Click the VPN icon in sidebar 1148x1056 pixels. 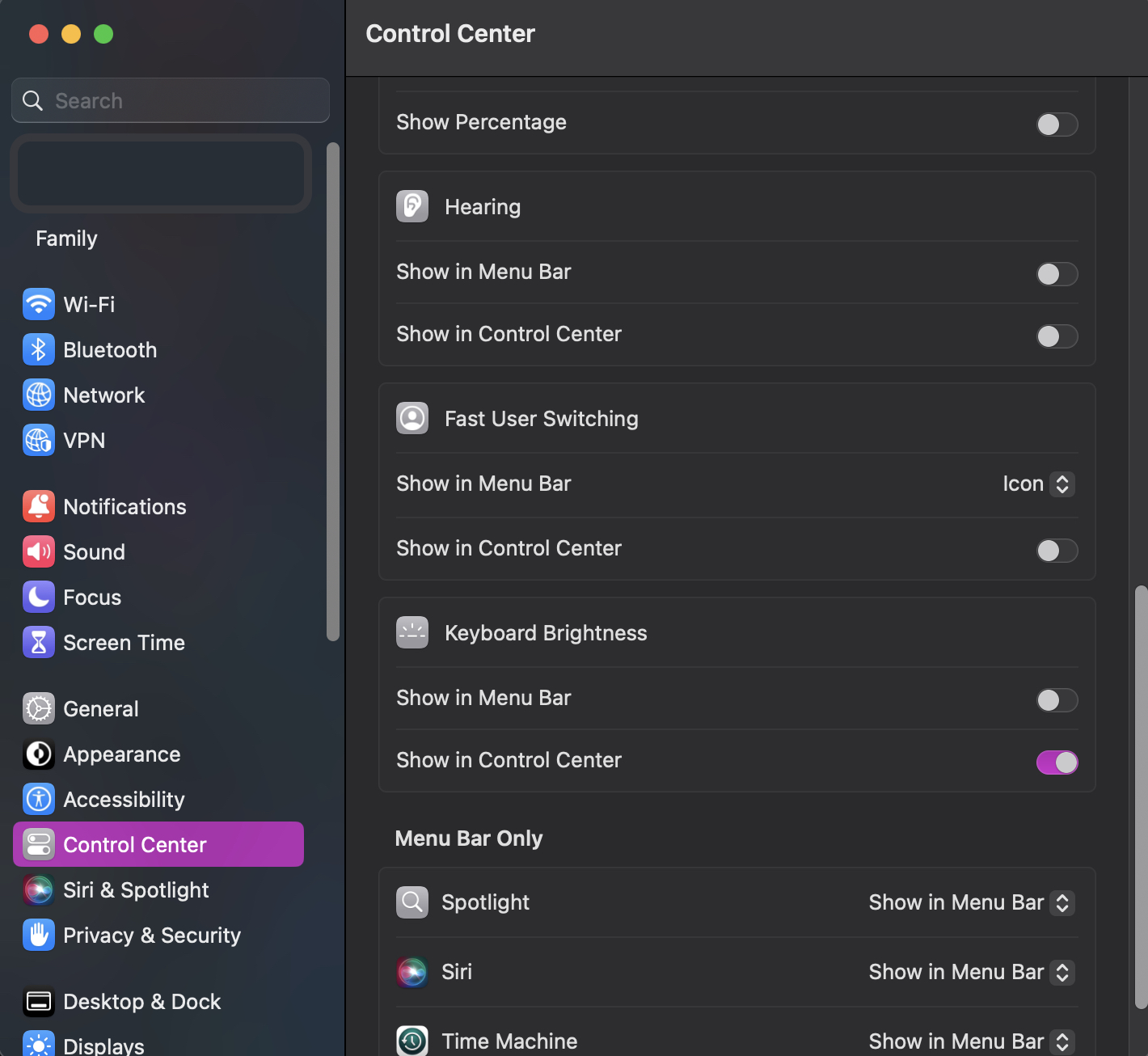click(39, 441)
